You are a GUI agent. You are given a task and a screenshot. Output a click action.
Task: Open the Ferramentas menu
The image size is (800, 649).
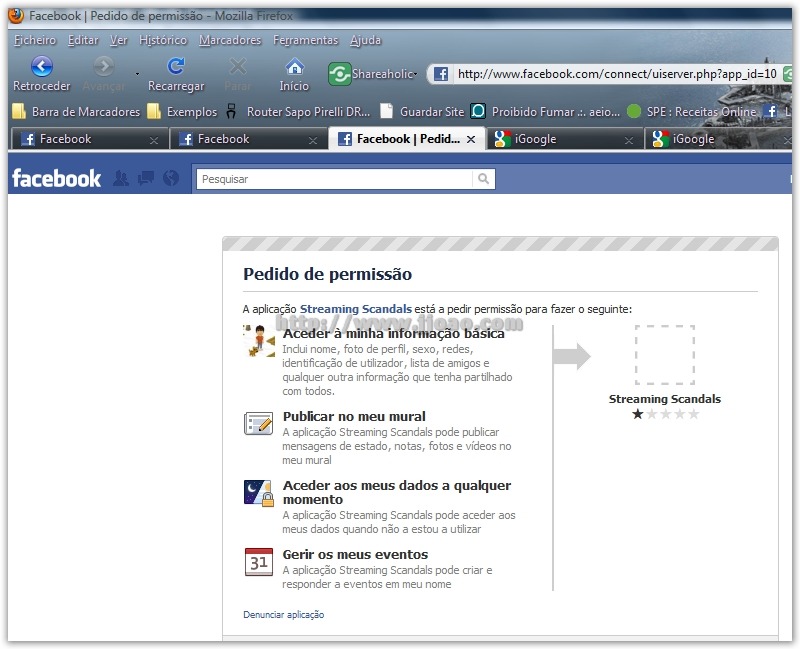[x=306, y=40]
